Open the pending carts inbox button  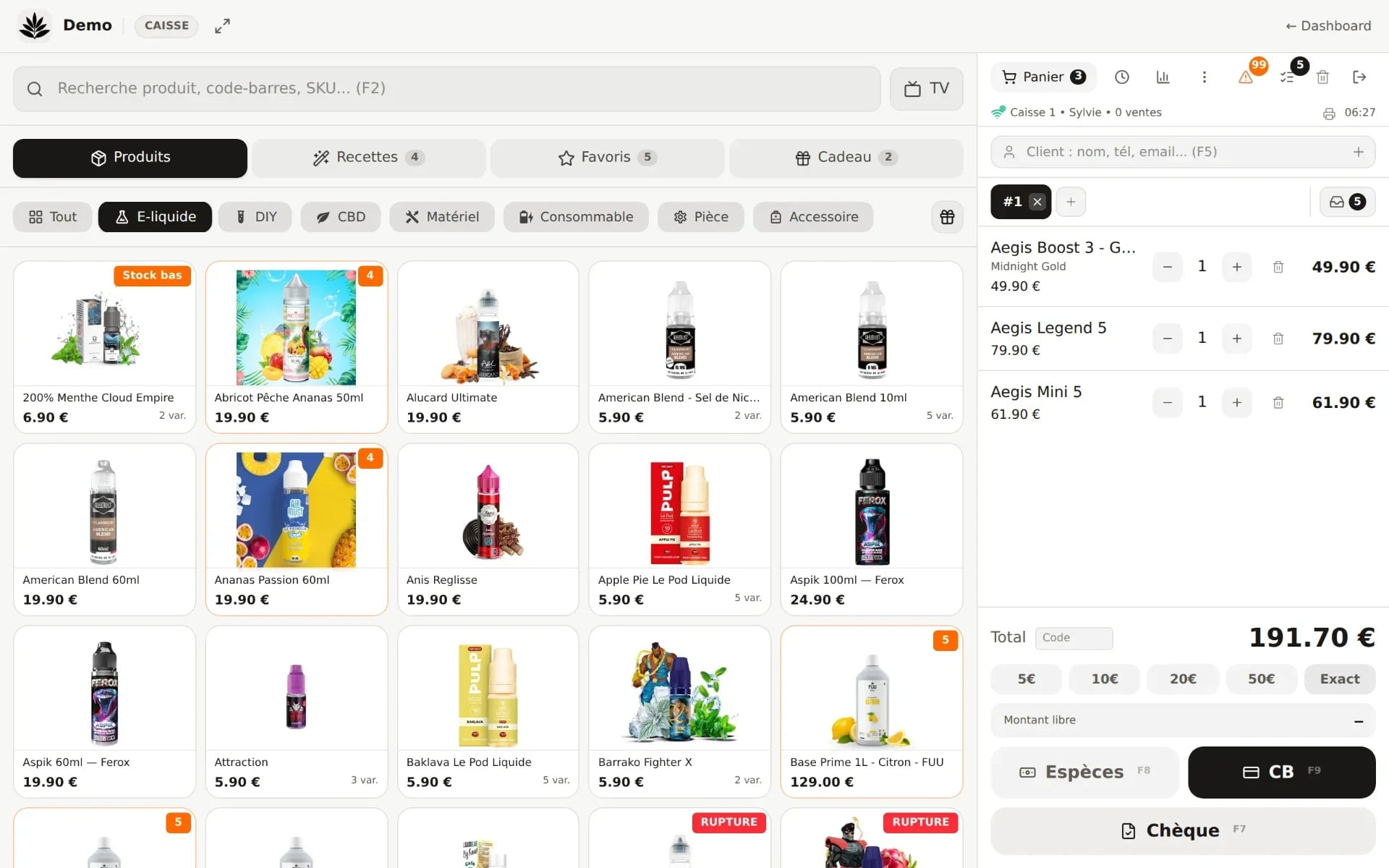1347,202
